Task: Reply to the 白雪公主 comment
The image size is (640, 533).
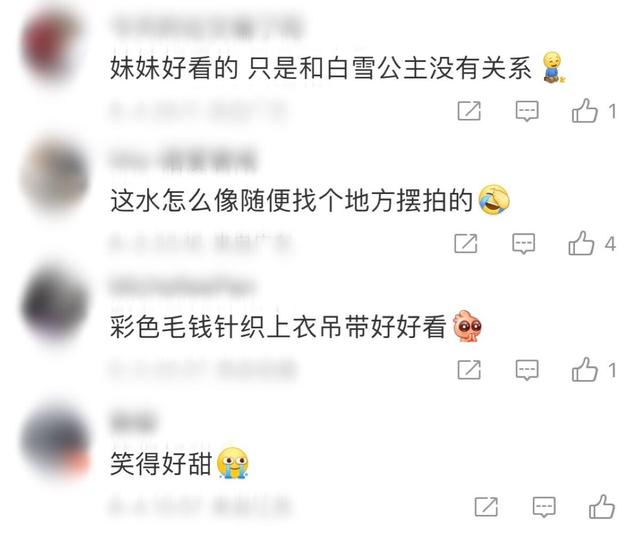Action: (x=527, y=111)
